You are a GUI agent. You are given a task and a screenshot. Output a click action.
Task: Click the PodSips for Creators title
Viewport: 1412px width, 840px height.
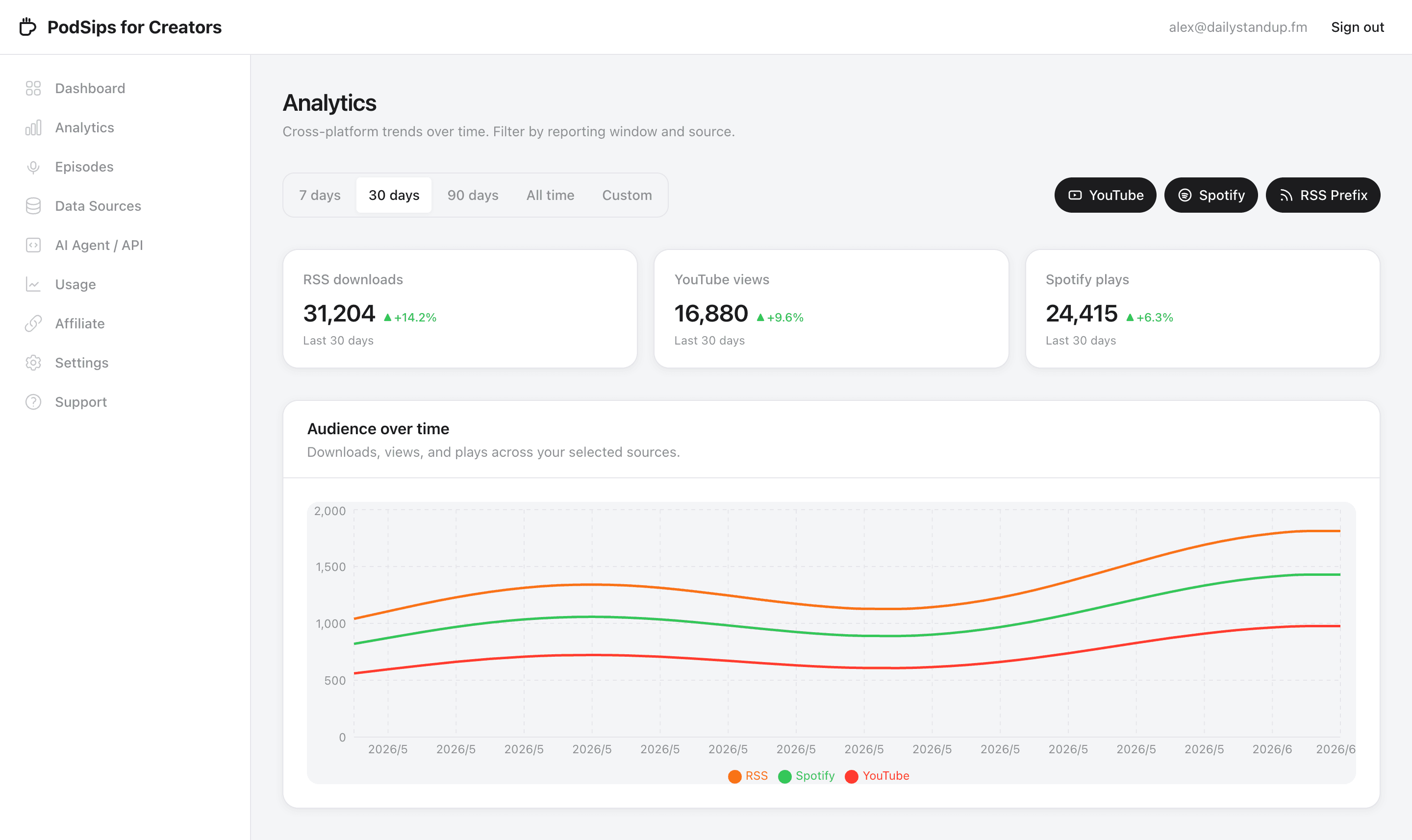[134, 27]
